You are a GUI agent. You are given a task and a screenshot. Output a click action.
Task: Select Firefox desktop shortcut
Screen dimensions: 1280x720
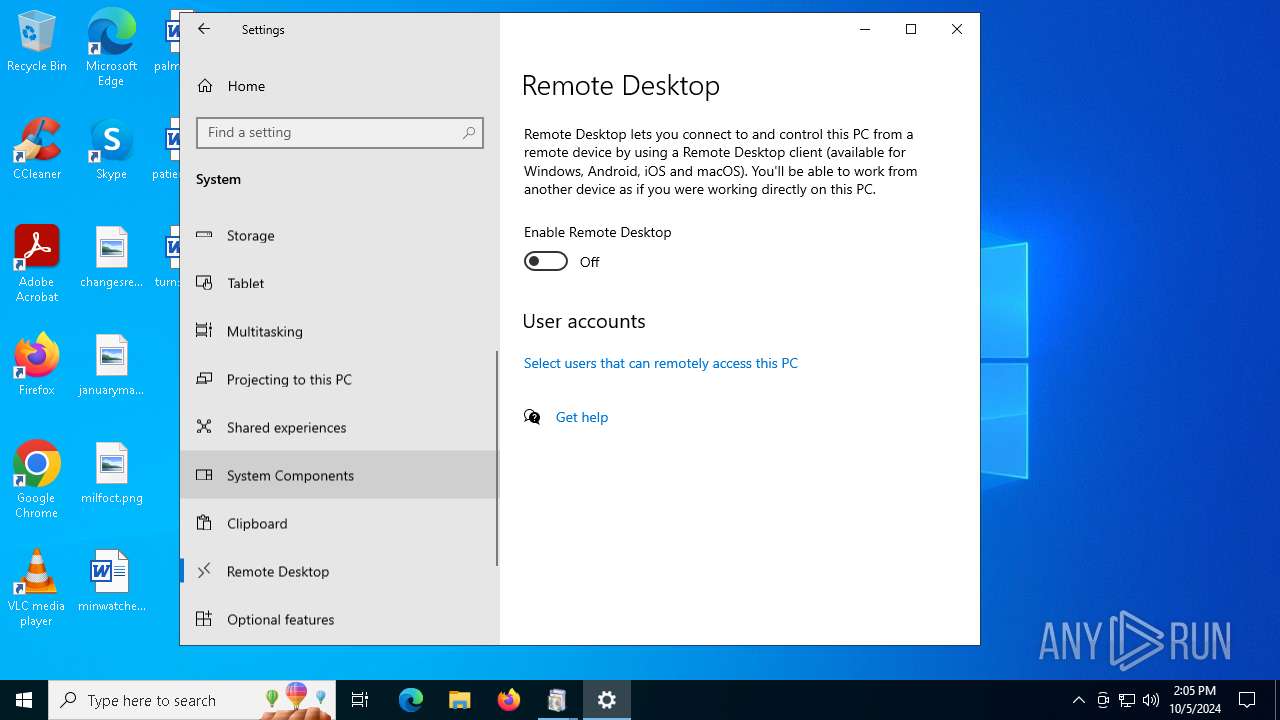click(x=37, y=364)
